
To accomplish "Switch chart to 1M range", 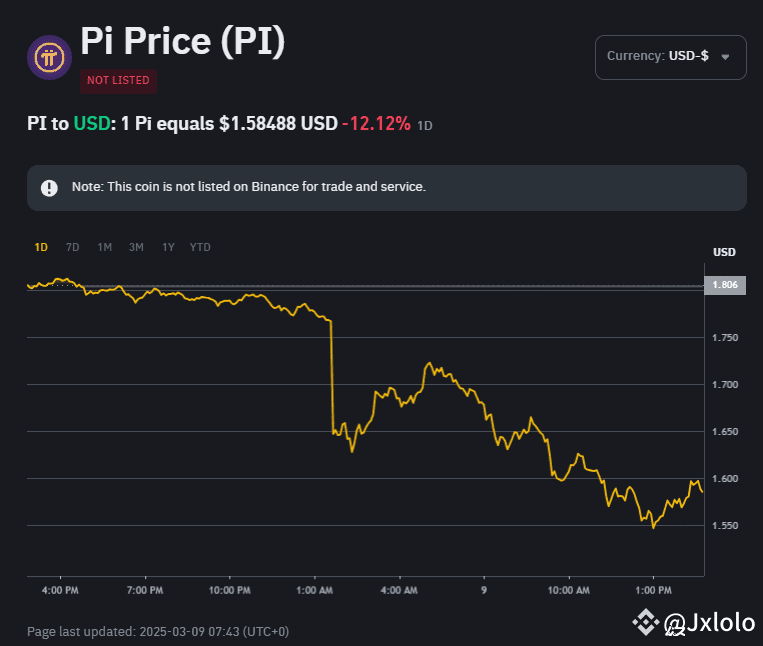I will pyautogui.click(x=104, y=247).
